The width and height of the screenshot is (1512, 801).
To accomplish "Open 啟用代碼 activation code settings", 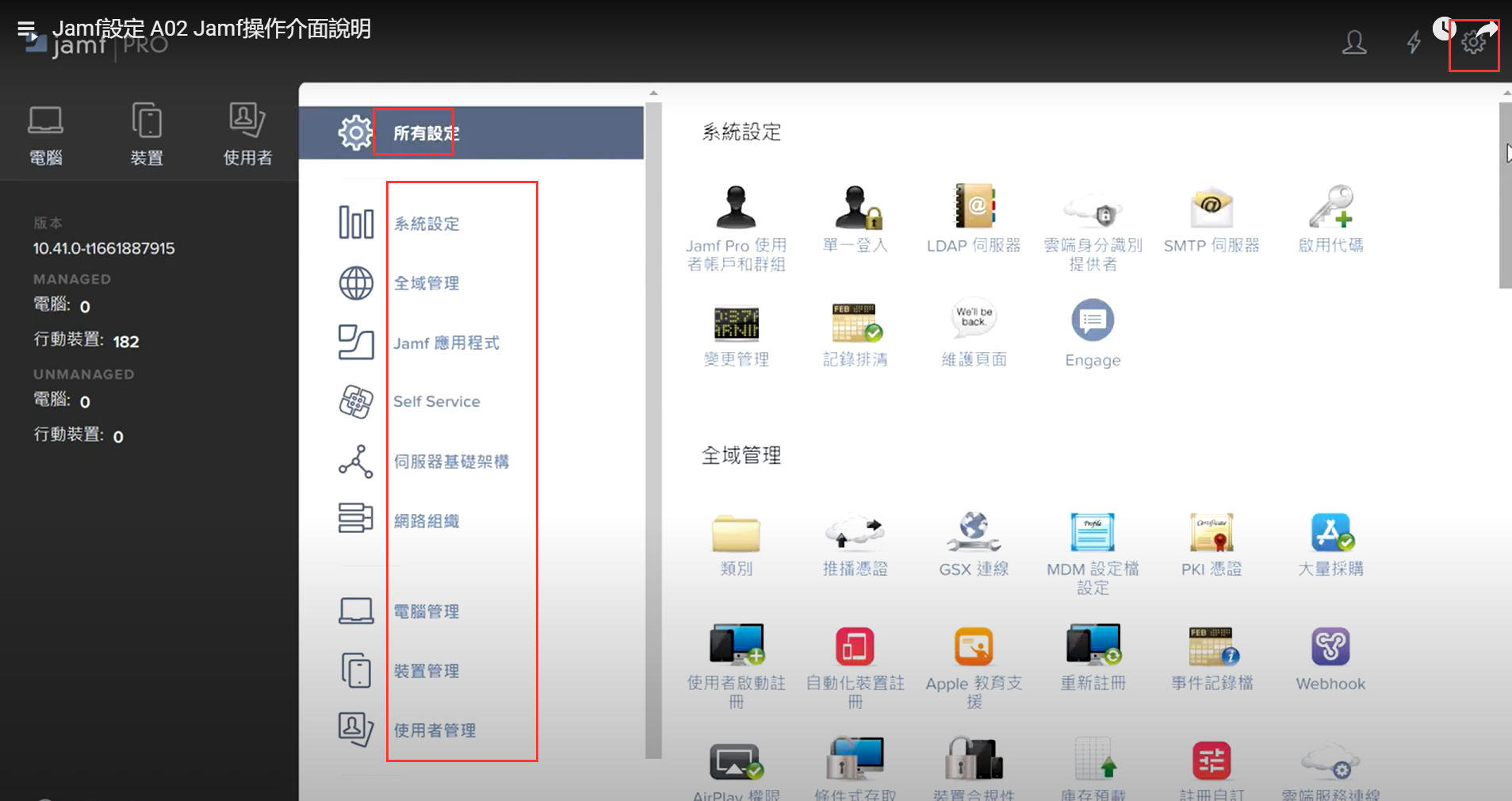I will tap(1330, 219).
